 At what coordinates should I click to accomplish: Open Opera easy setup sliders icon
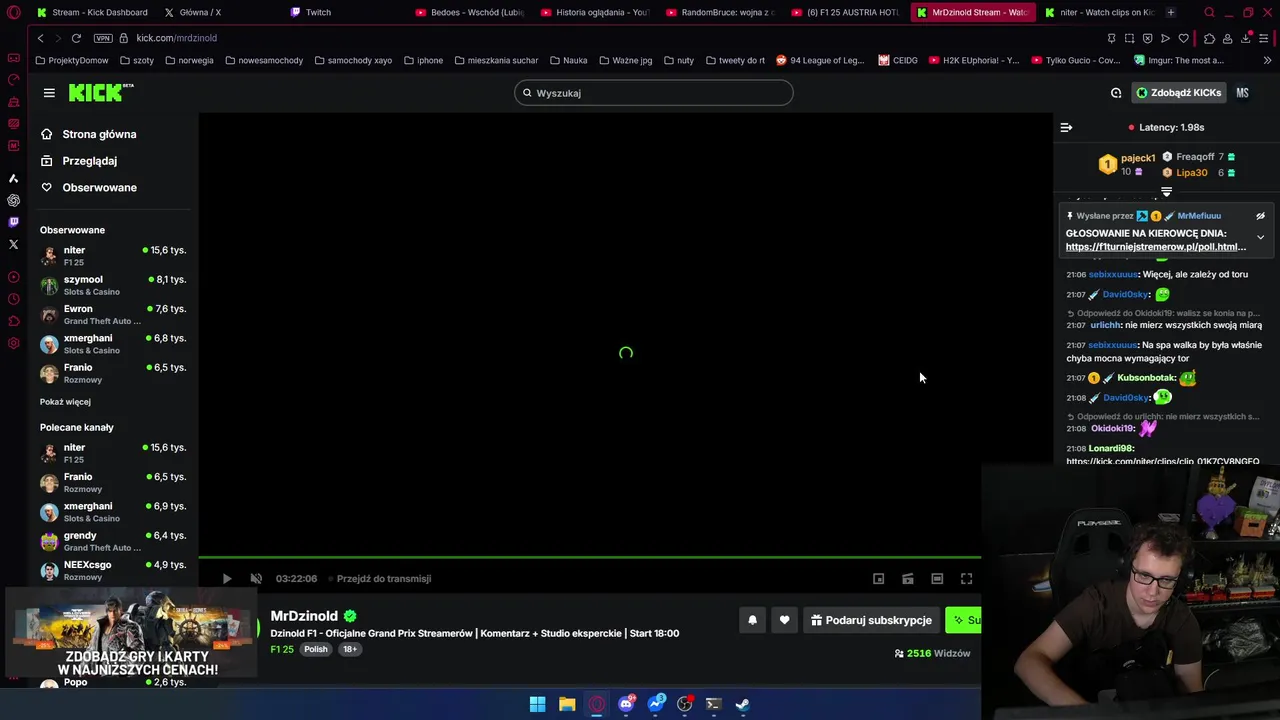coord(1265,38)
